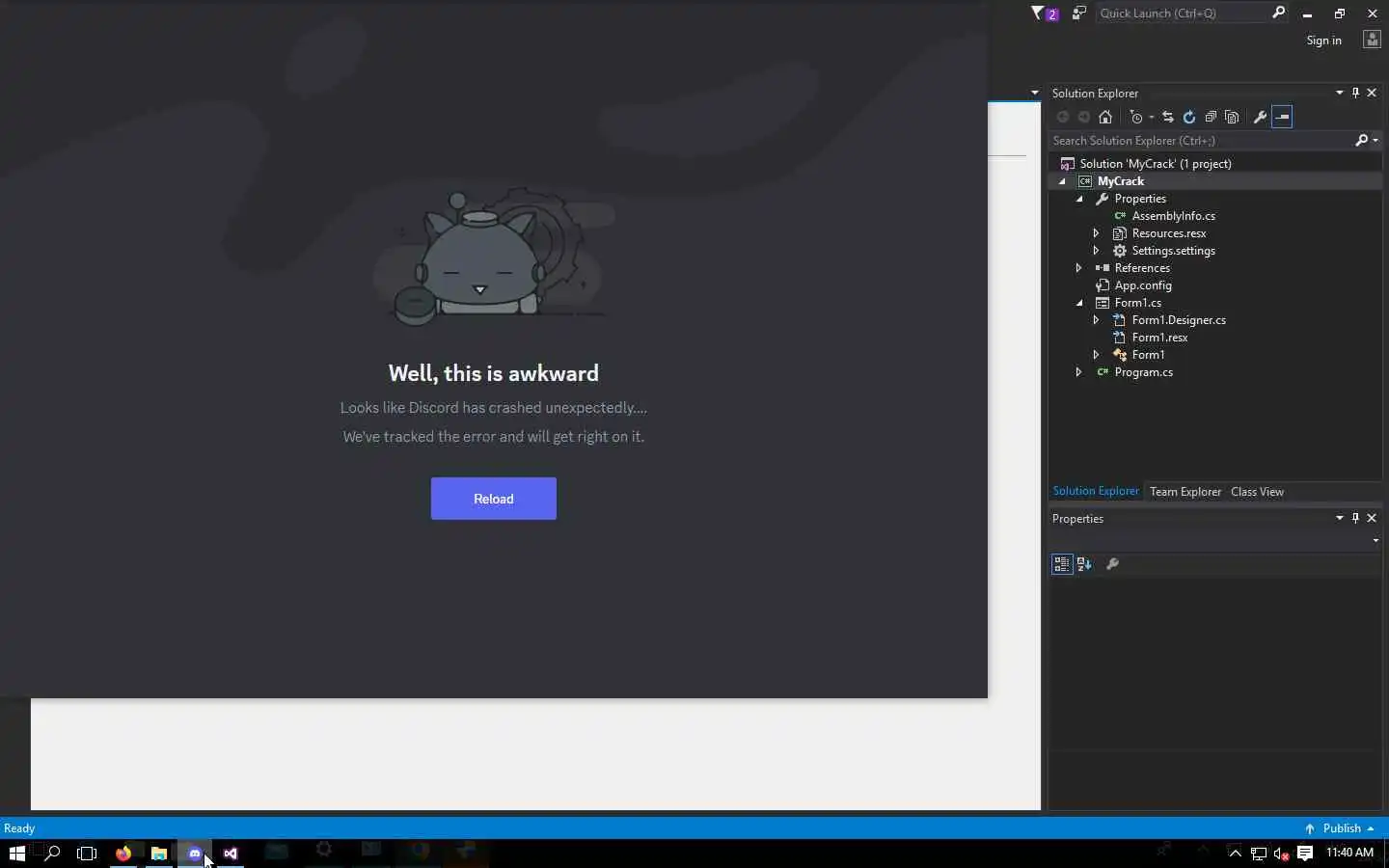Screen dimensions: 1389x868
Task: Collapse the MyCrack project node
Action: tap(1062, 181)
